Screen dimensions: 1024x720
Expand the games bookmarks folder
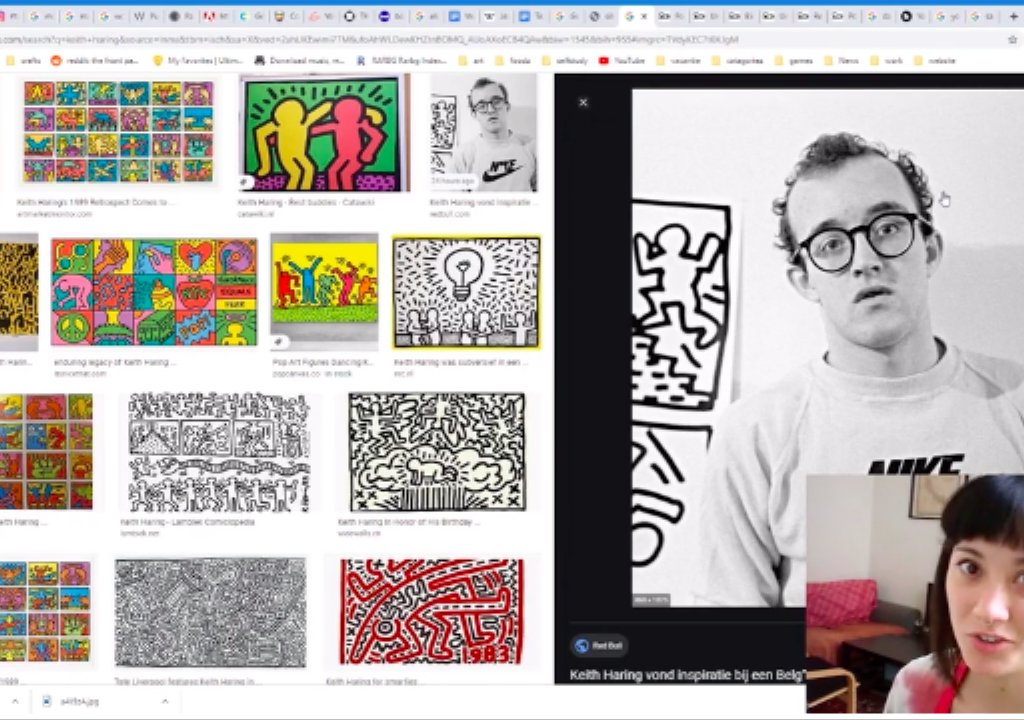(x=794, y=61)
